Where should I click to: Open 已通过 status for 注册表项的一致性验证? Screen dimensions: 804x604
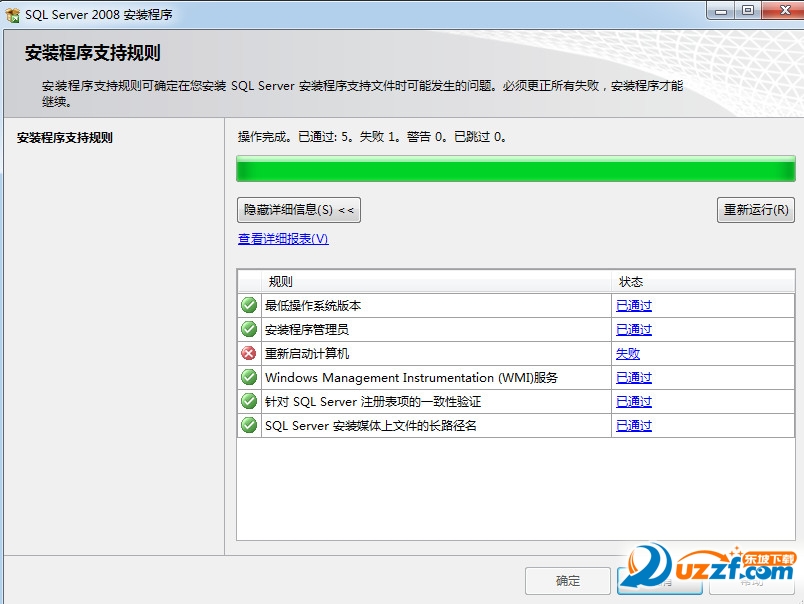634,402
